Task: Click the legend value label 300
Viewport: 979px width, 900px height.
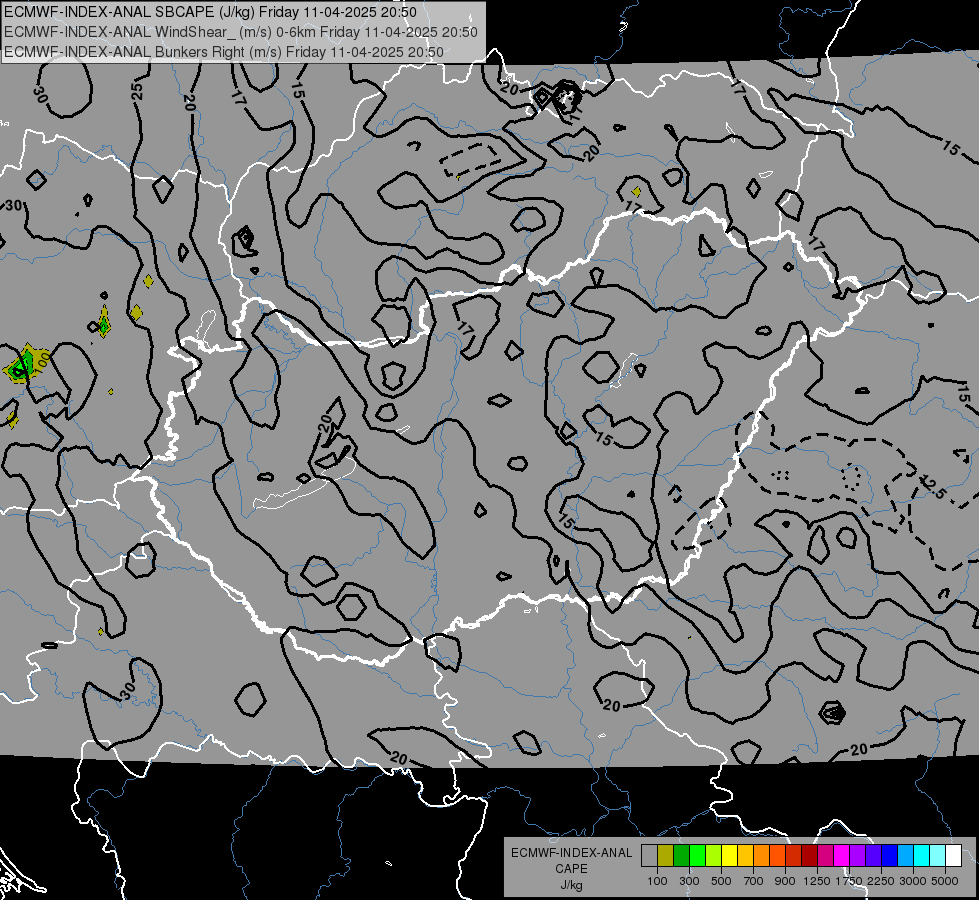Action: 689,881
